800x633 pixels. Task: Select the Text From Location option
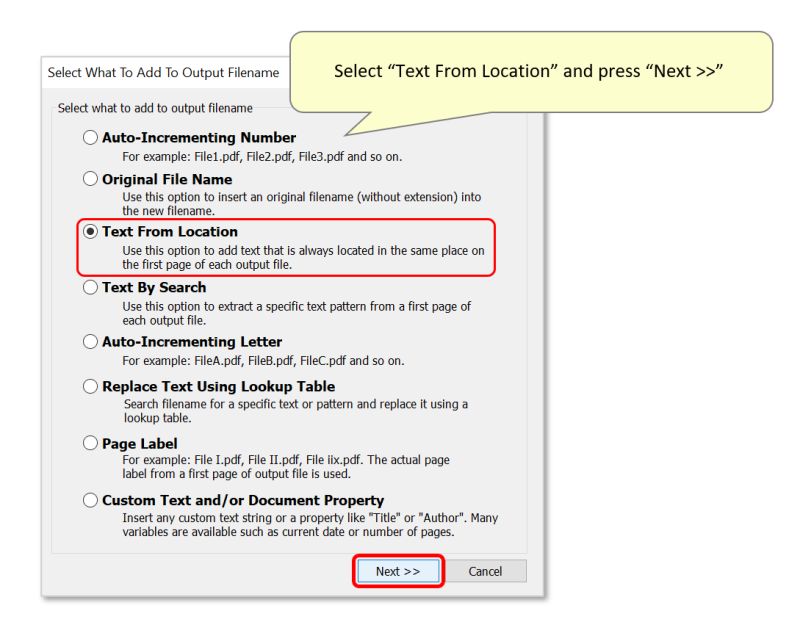[x=91, y=231]
